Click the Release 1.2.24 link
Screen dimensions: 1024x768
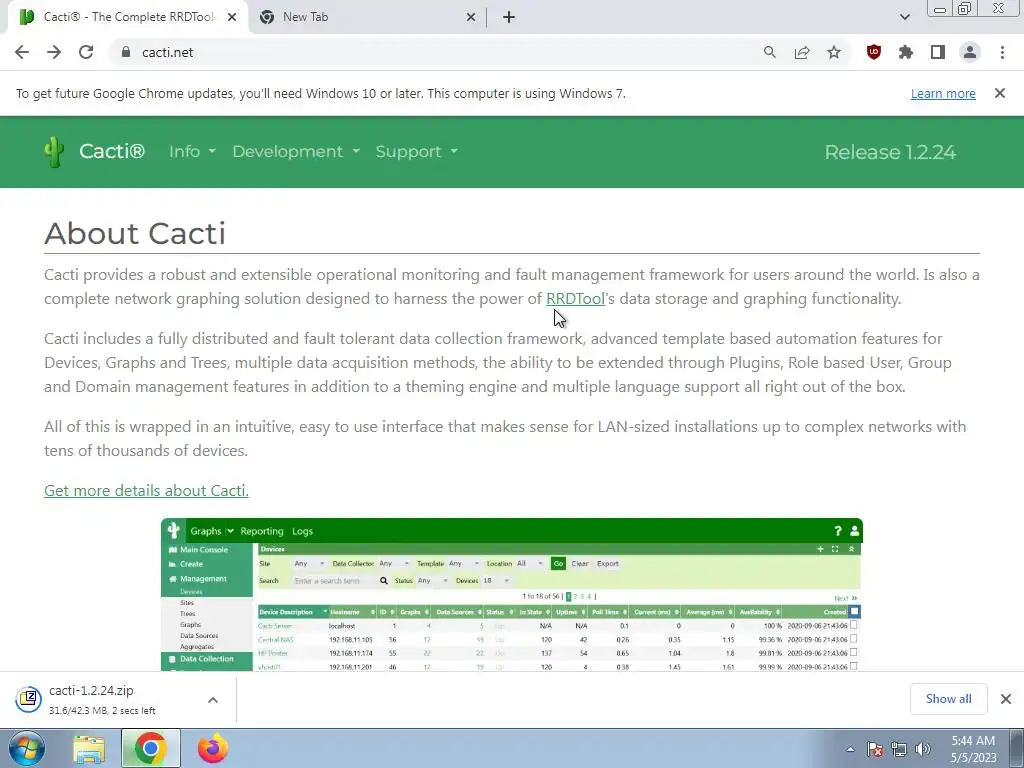(x=890, y=152)
